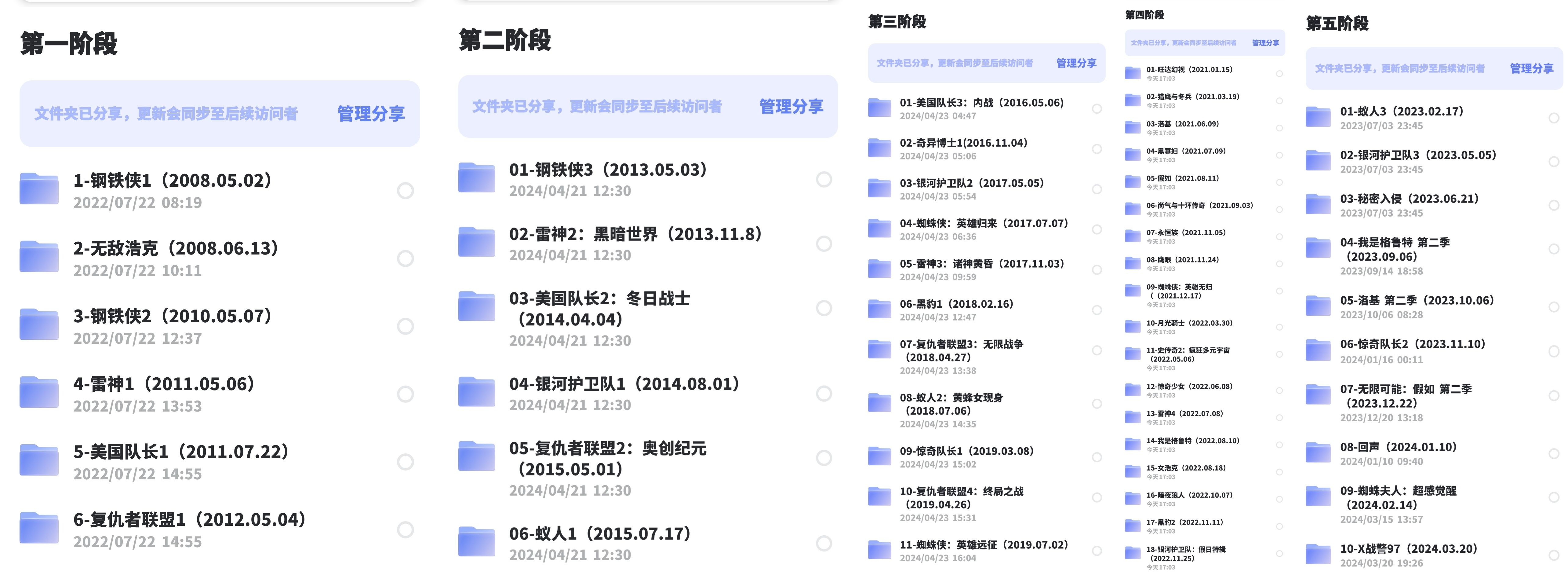This screenshot has height=575, width=1568.
Task: Click folder icon of 13-雷神4
Action: coord(1133,417)
